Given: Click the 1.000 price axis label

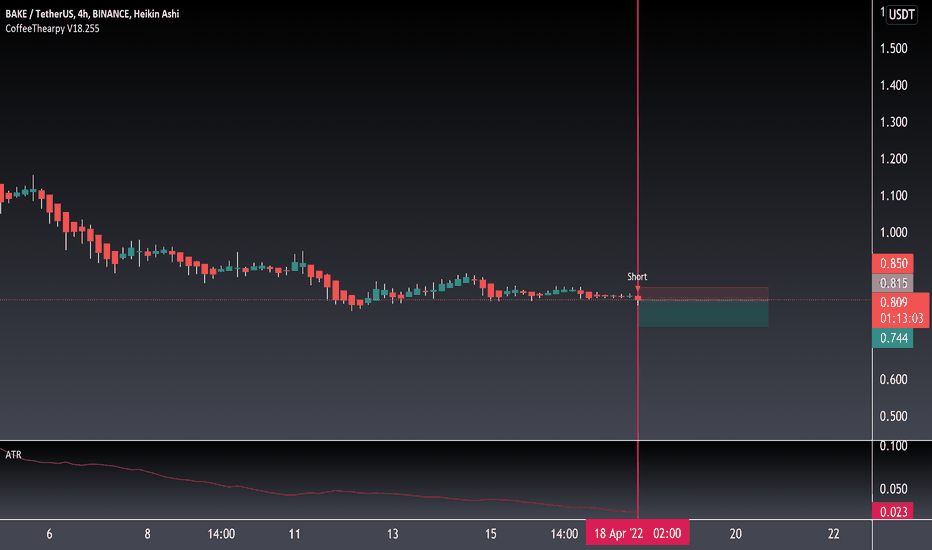Looking at the screenshot, I should [x=893, y=232].
